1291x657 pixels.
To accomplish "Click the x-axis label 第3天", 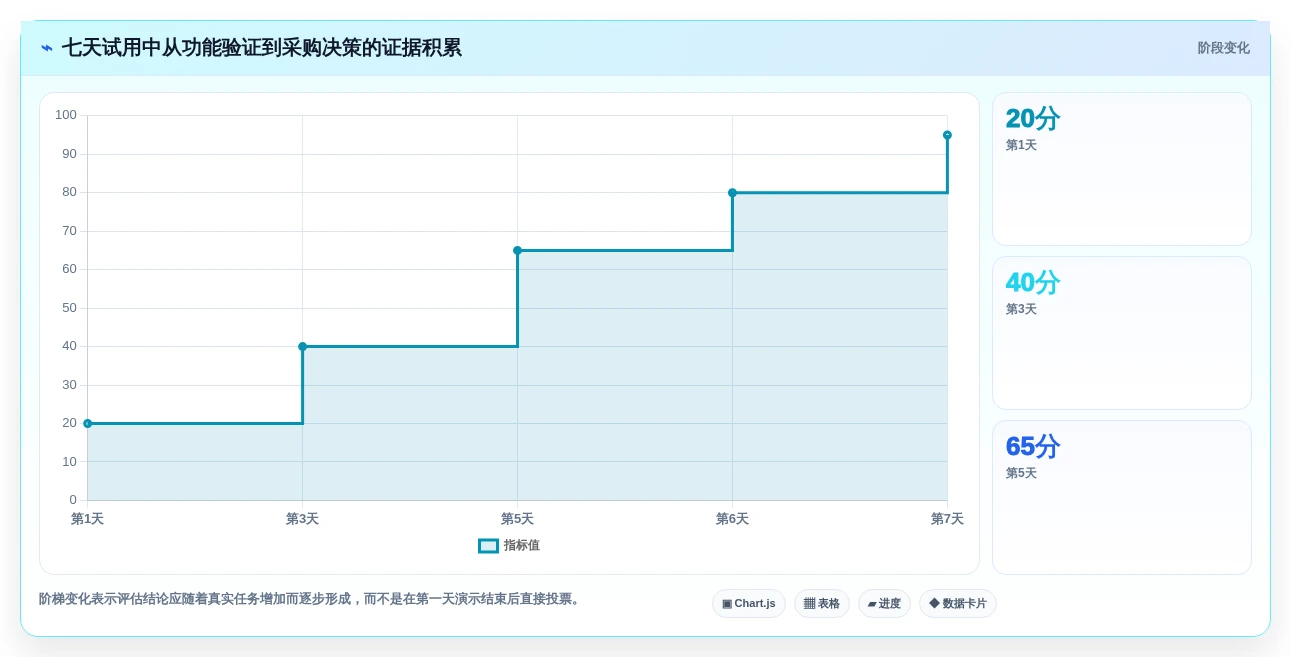I will coord(302,519).
